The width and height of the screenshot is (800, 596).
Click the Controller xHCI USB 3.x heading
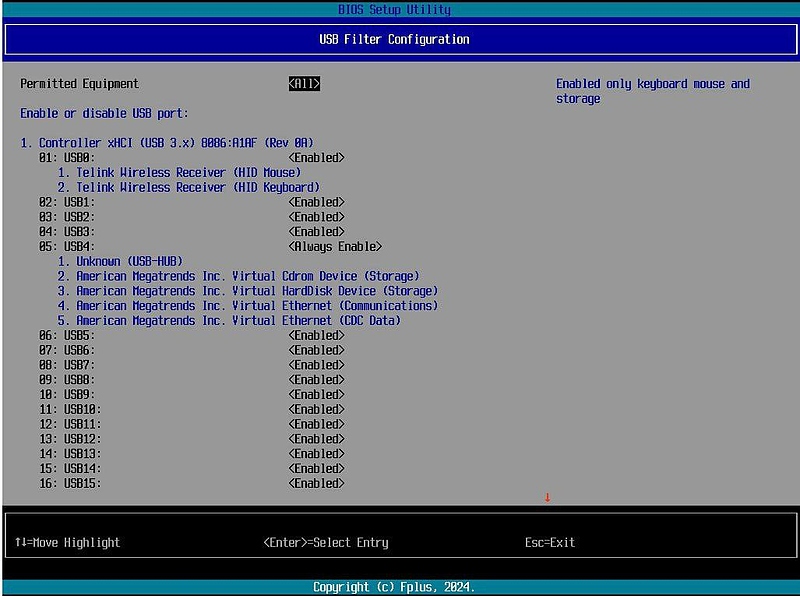(167, 143)
